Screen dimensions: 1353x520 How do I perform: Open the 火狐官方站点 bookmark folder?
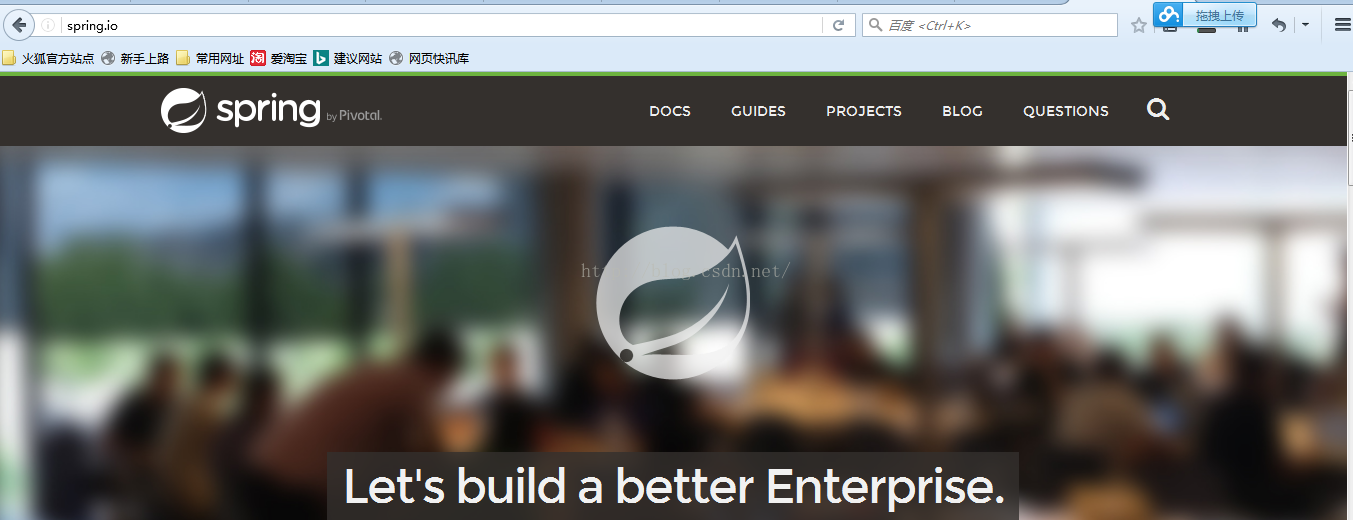49,58
